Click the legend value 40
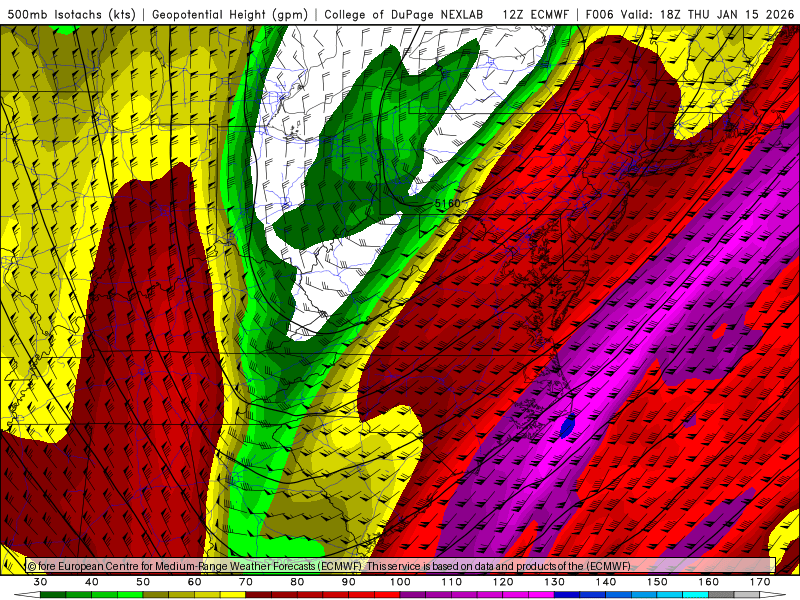This screenshot has height=600, width=800. (x=92, y=582)
